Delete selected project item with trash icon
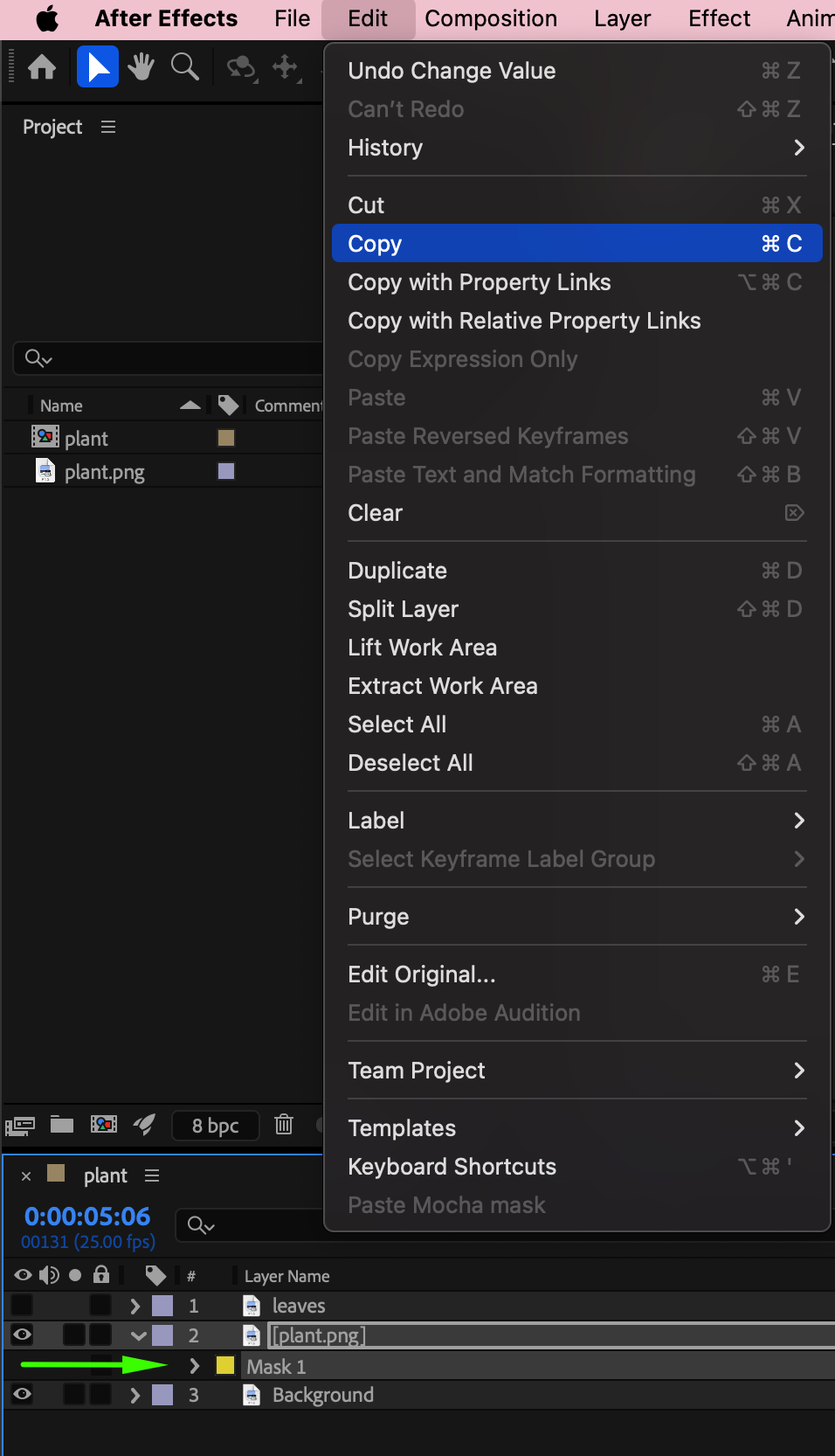Screen dimensions: 835x1456 [x=284, y=1125]
